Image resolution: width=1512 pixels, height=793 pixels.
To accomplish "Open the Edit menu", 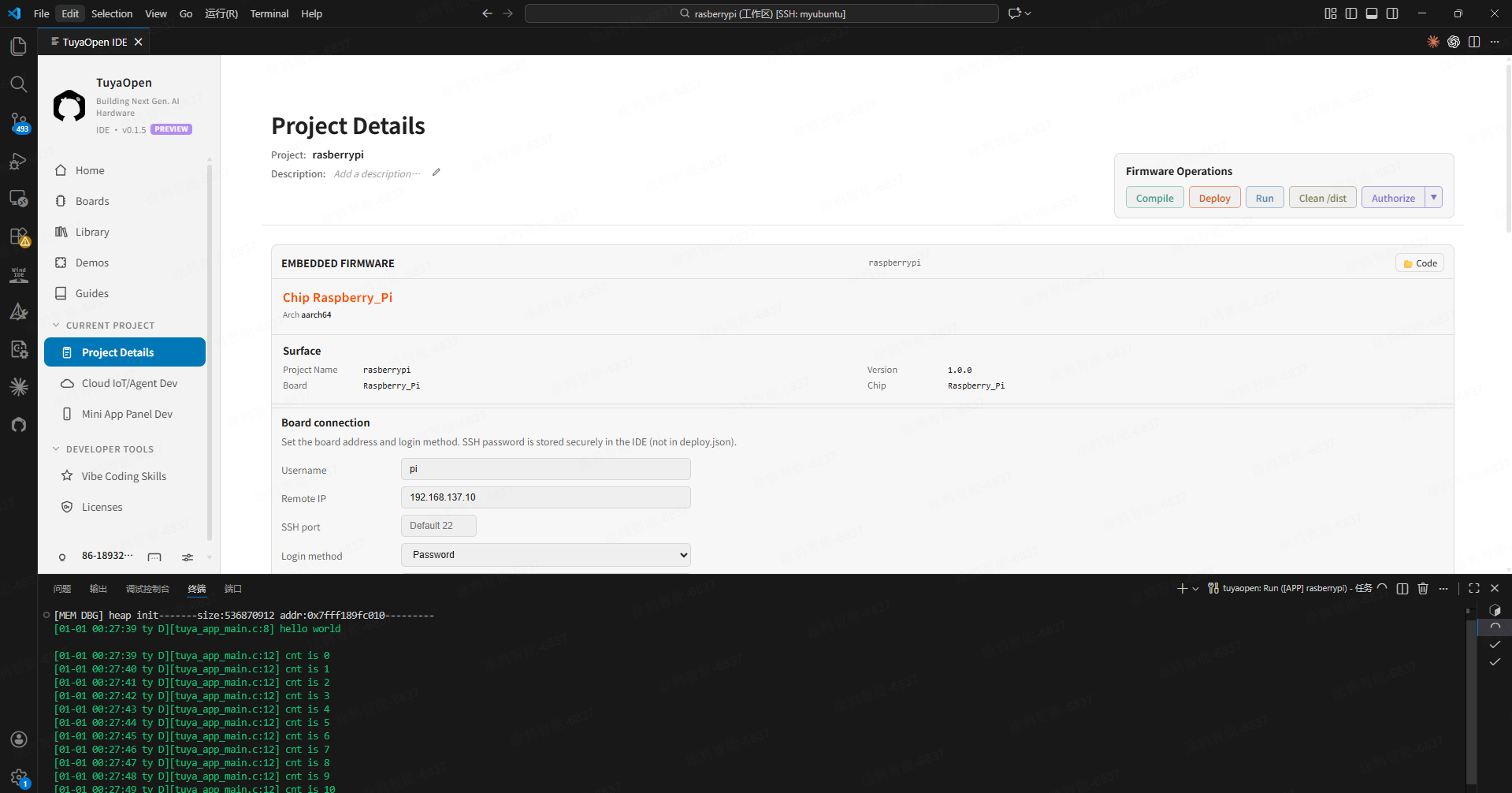I will click(70, 13).
